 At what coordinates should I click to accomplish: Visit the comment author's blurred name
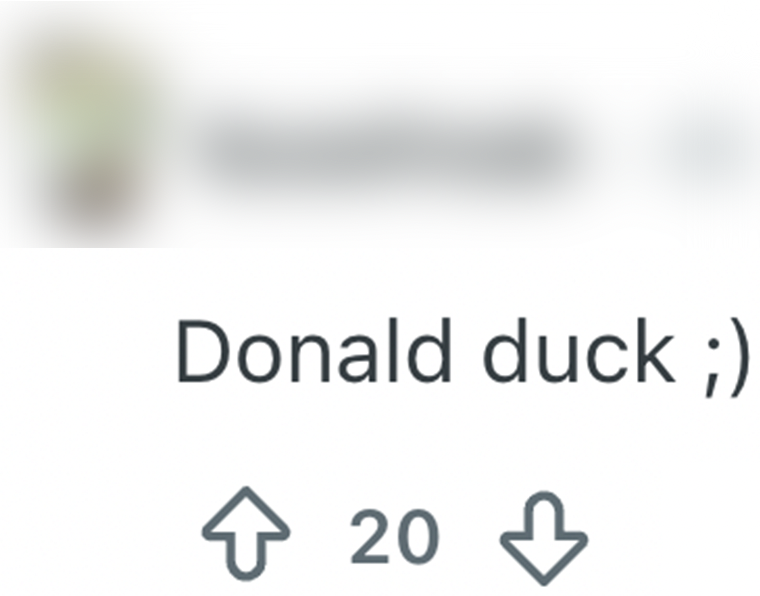click(x=385, y=150)
